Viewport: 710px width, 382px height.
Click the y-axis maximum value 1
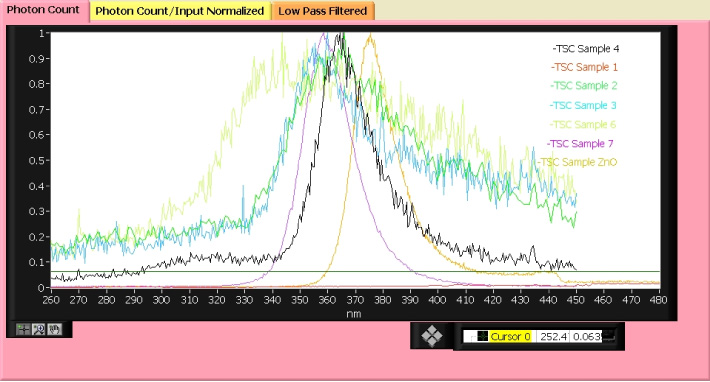42,33
